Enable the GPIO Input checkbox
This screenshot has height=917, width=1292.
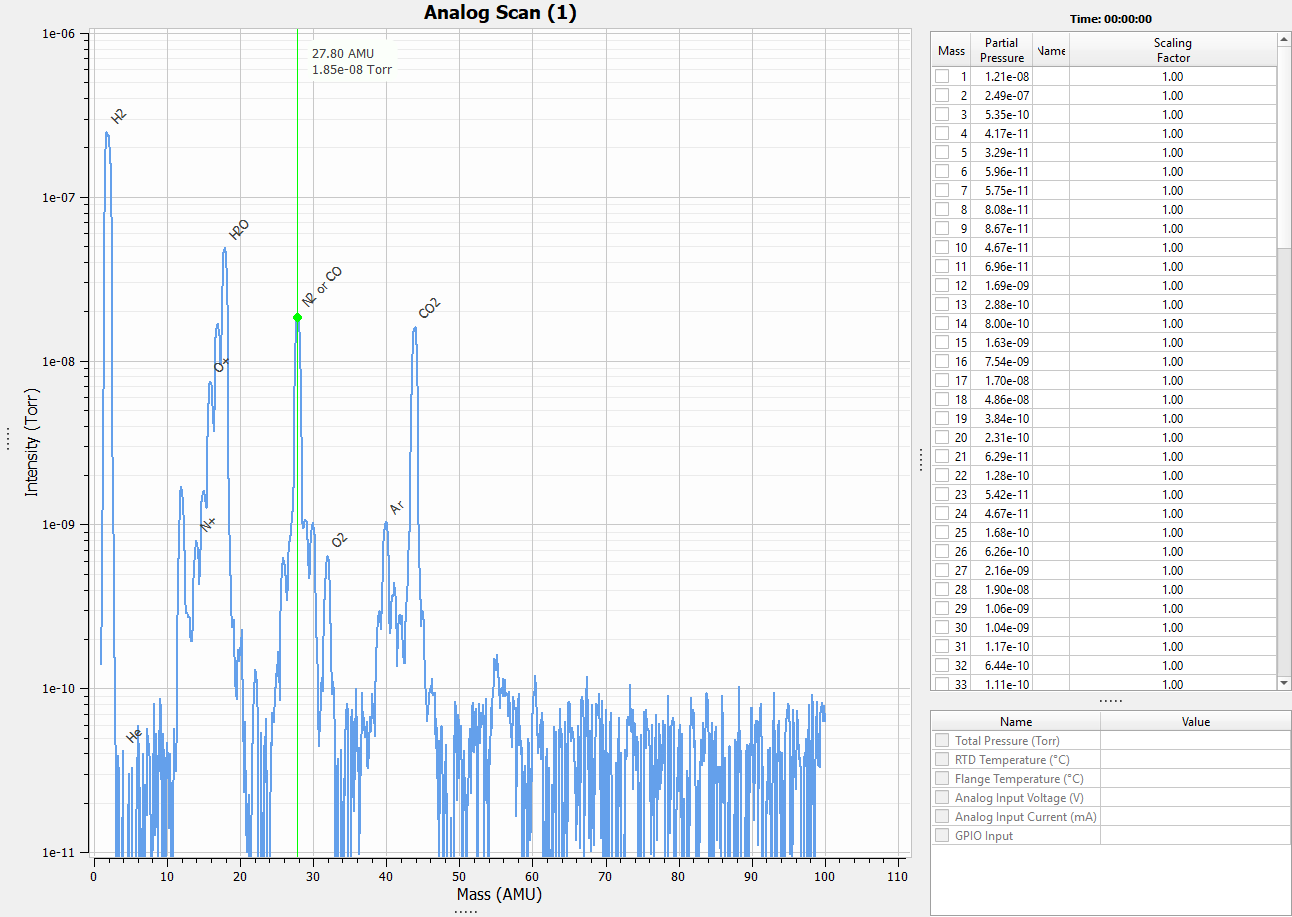point(942,836)
